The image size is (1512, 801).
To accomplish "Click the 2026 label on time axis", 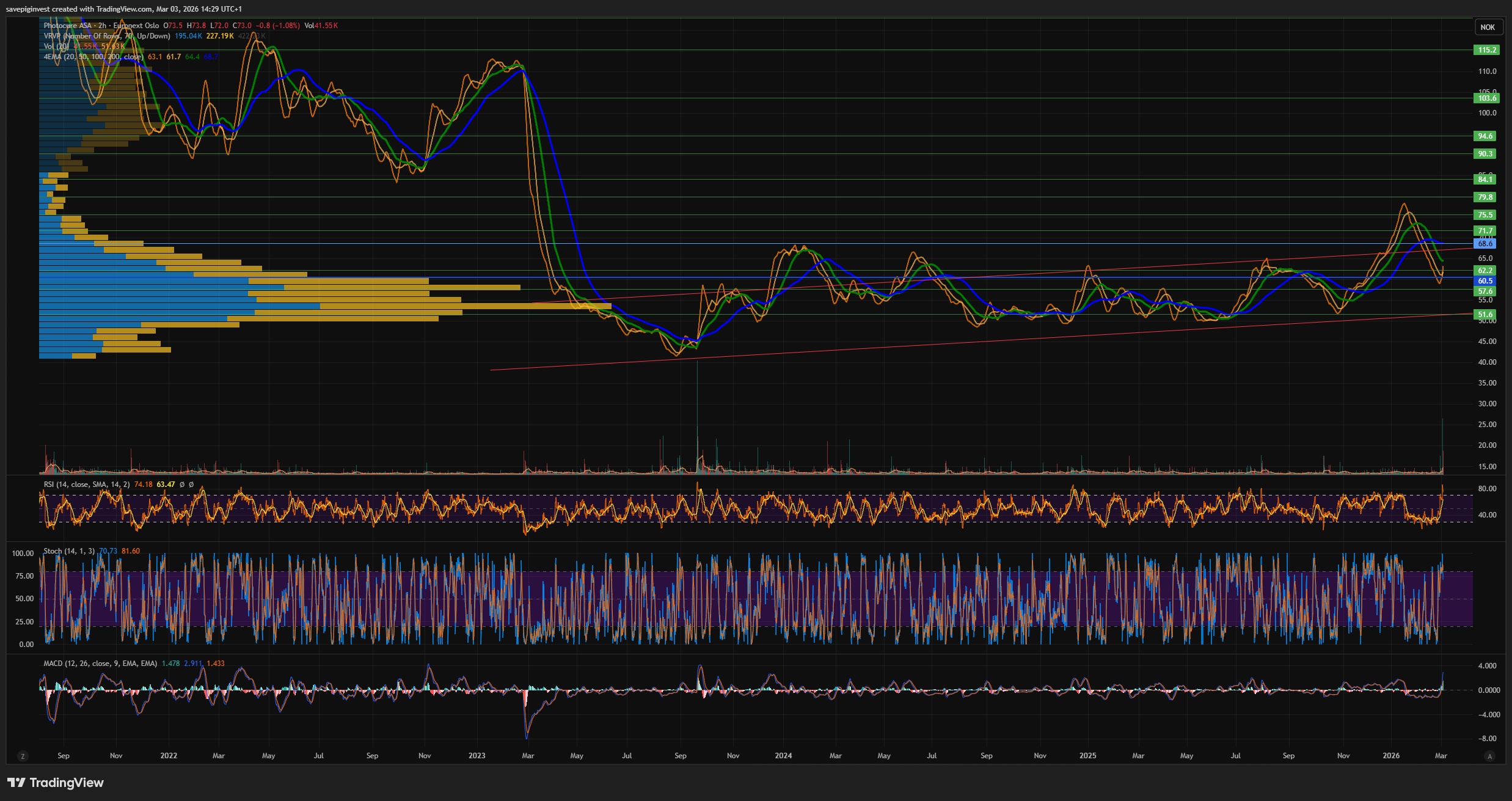I will [x=1391, y=756].
